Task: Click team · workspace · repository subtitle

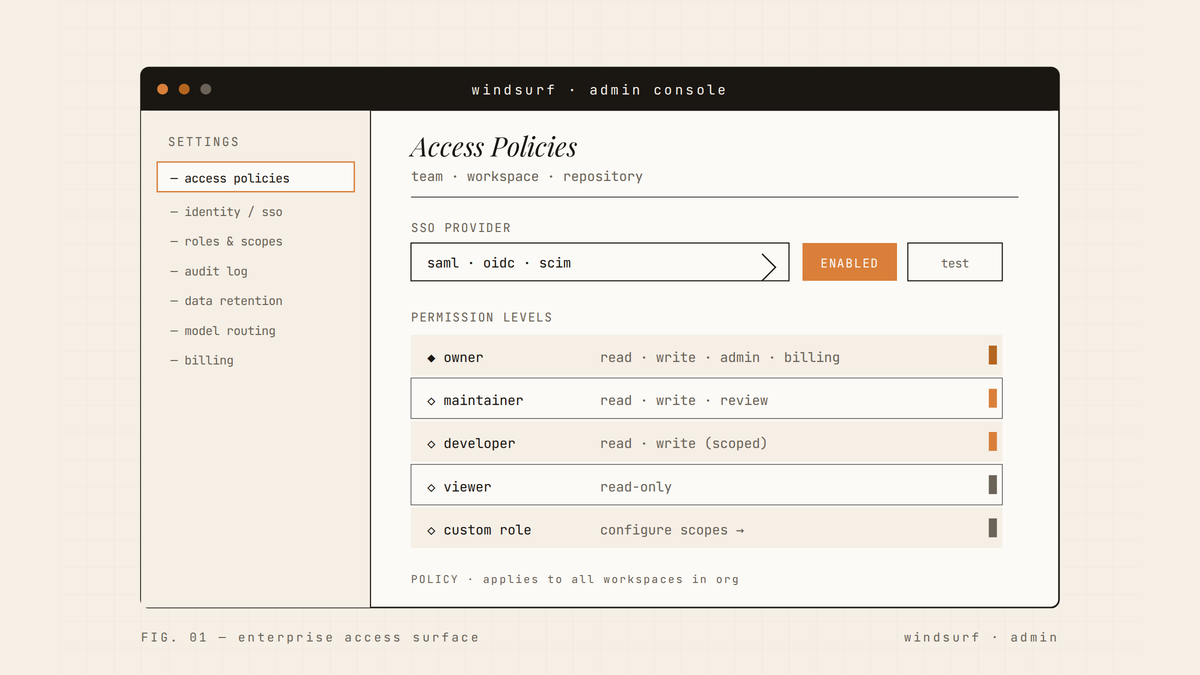Action: pyautogui.click(x=527, y=177)
